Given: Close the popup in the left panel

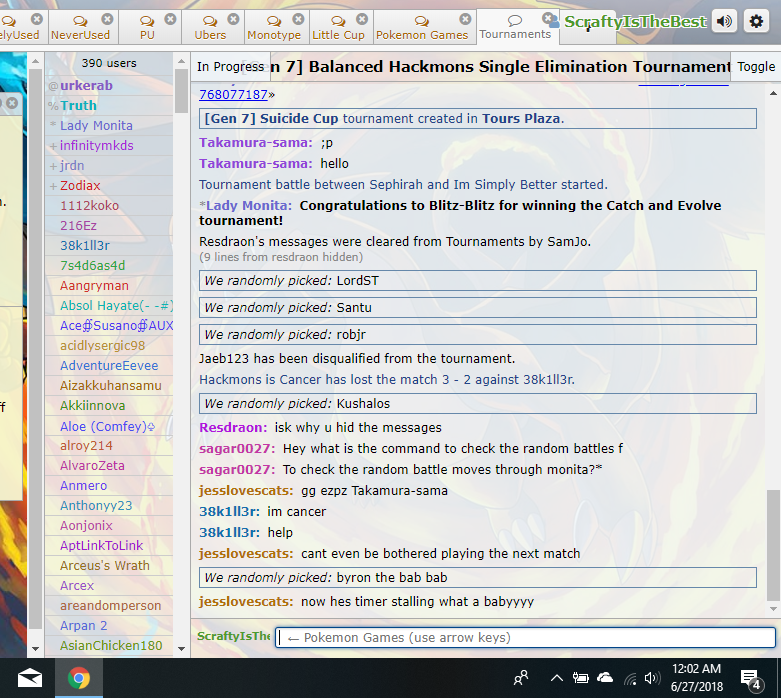Looking at the screenshot, I should (12, 103).
